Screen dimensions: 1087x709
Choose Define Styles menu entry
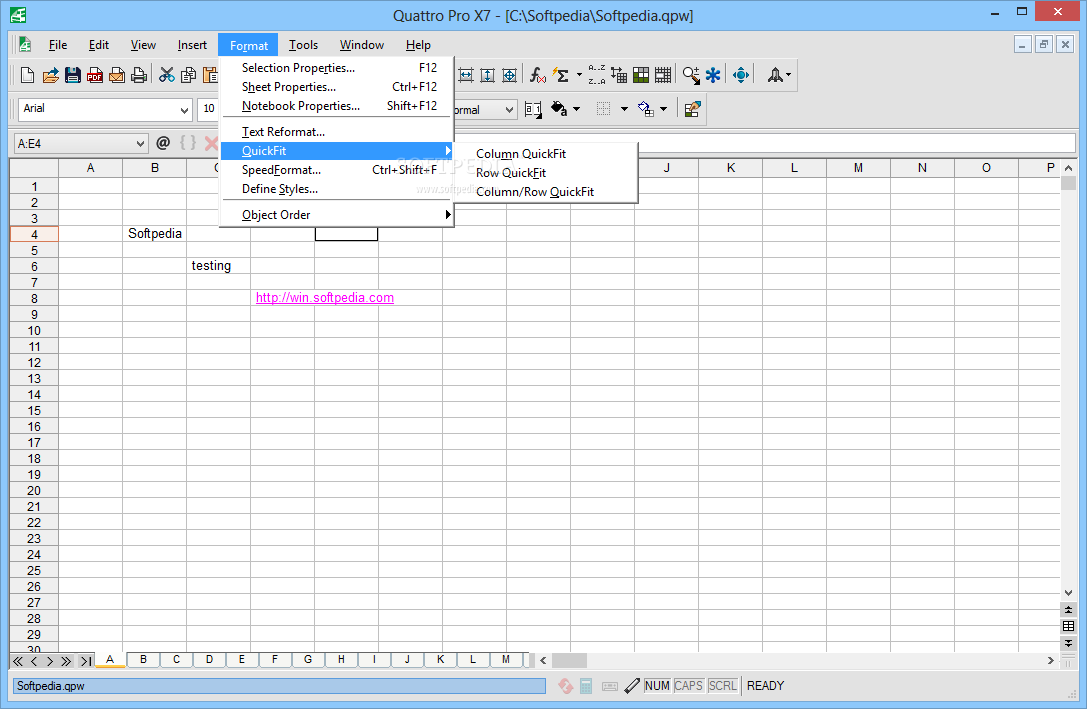[337, 189]
